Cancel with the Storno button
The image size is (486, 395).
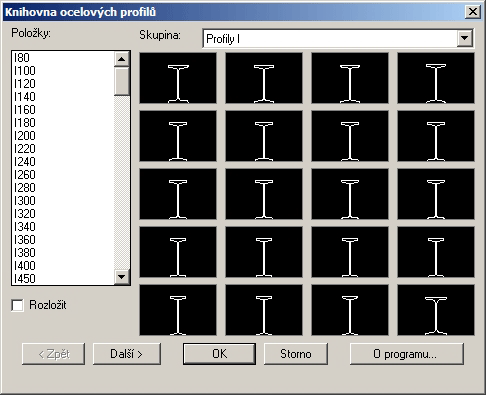pos(296,354)
